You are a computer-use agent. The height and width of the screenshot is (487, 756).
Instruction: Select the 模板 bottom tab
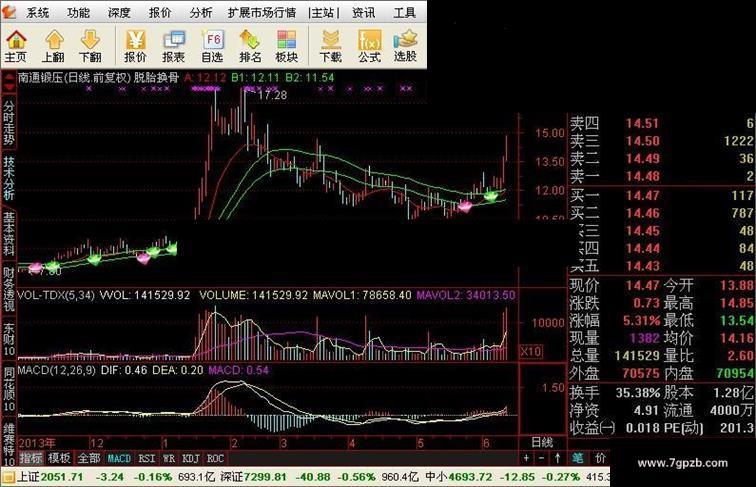click(59, 458)
